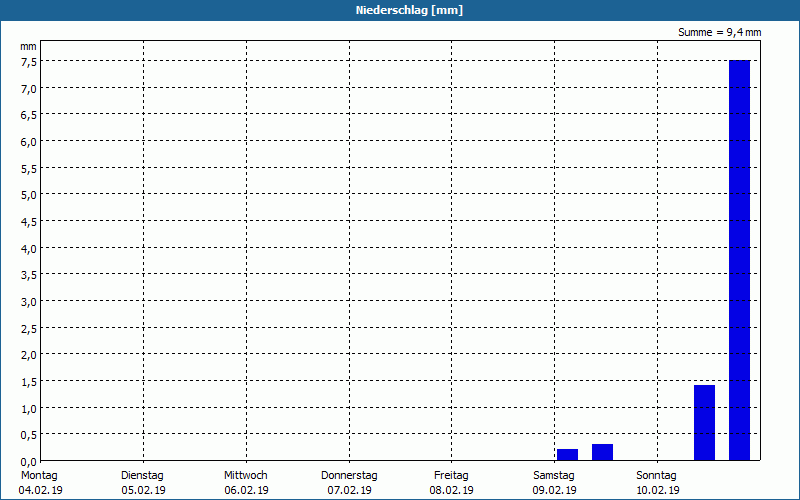
Task: Click the tallest blue bar on Sonntag
Action: 739,260
